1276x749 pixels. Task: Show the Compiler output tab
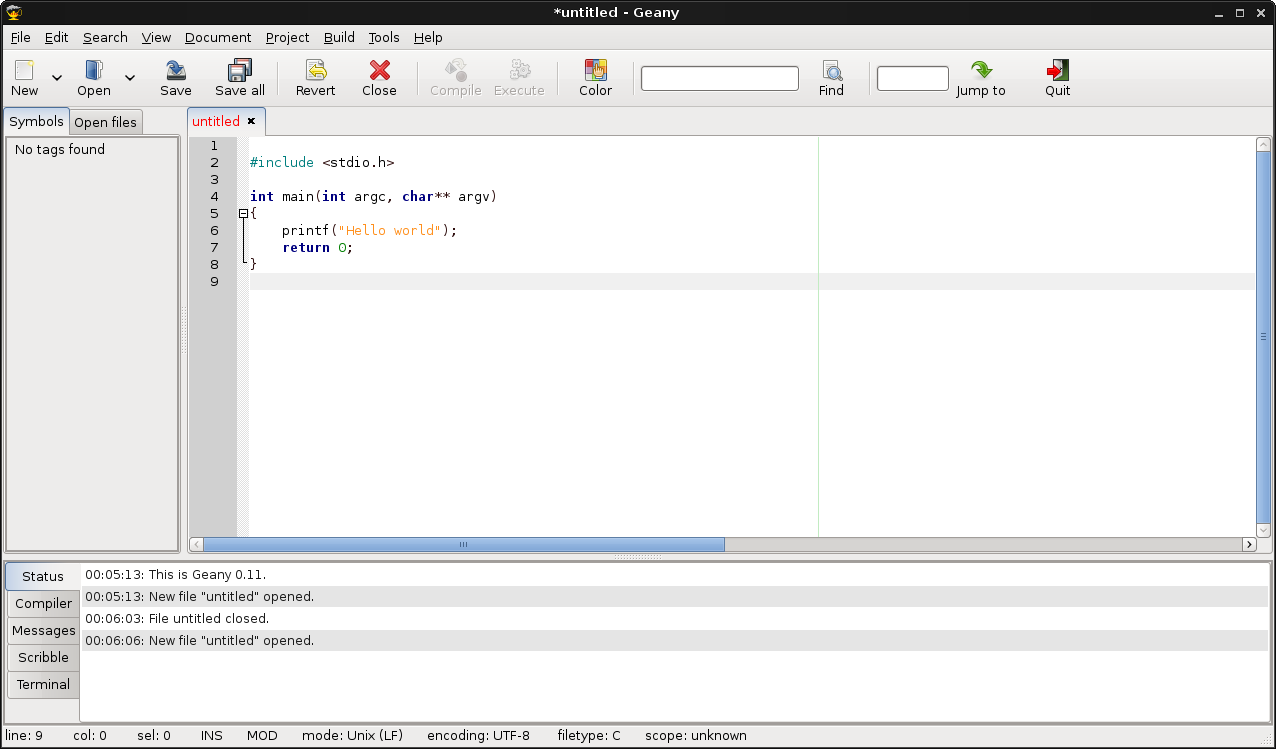[x=43, y=603]
